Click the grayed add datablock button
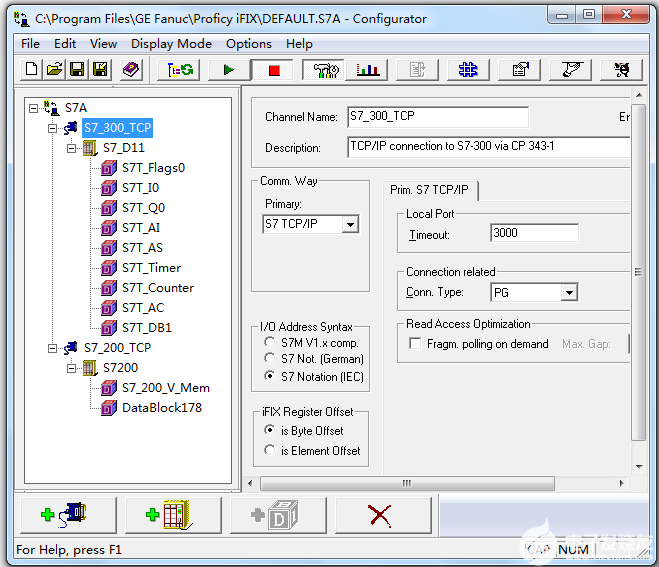Screen dimensions: 659x567 point(278,515)
